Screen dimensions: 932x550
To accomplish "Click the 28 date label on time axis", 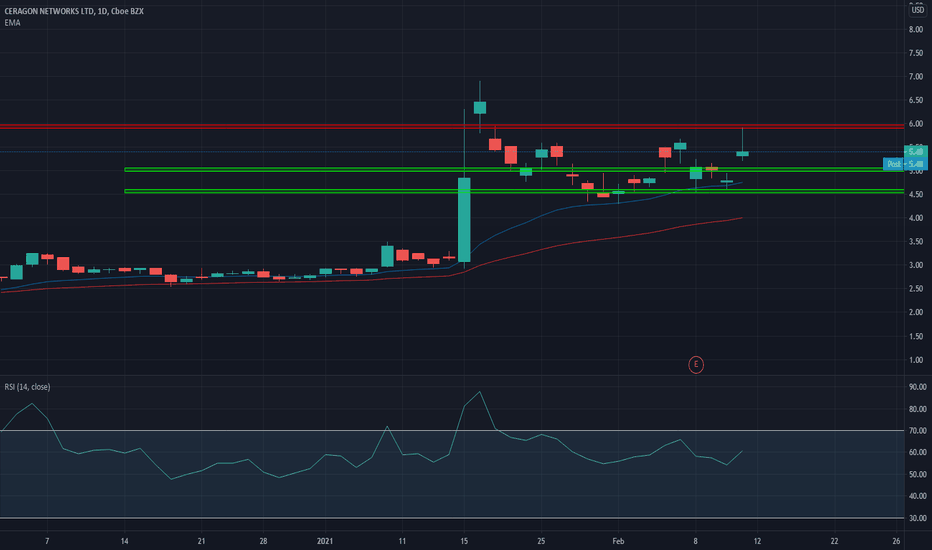I will [263, 541].
